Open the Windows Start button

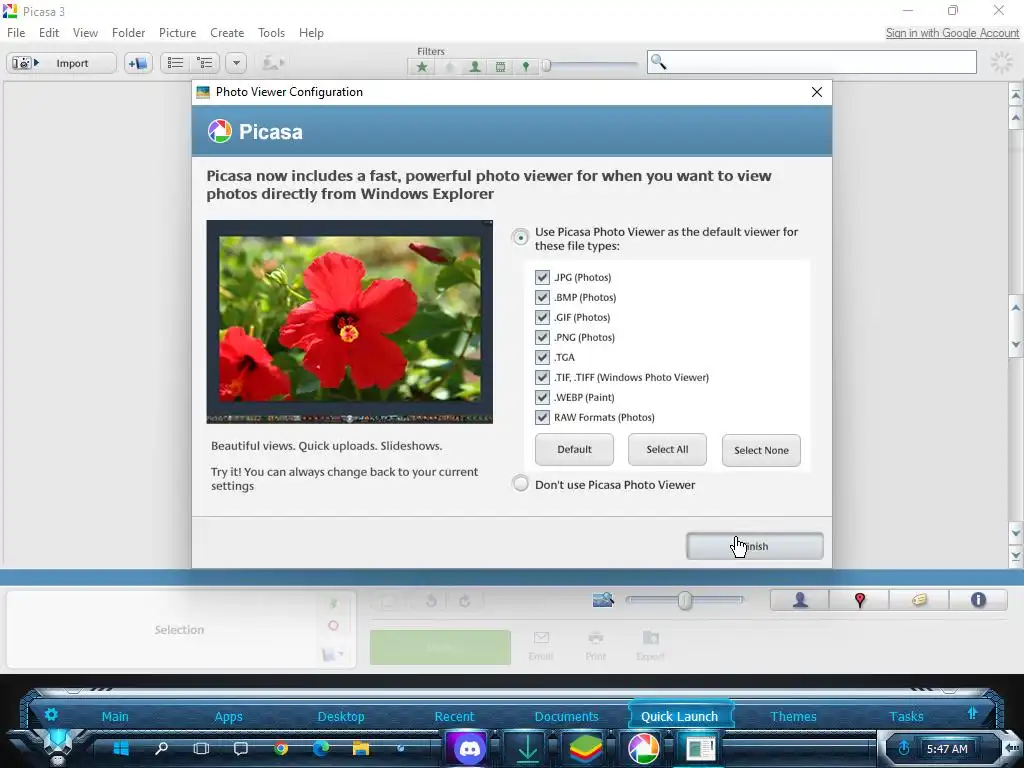tap(121, 748)
